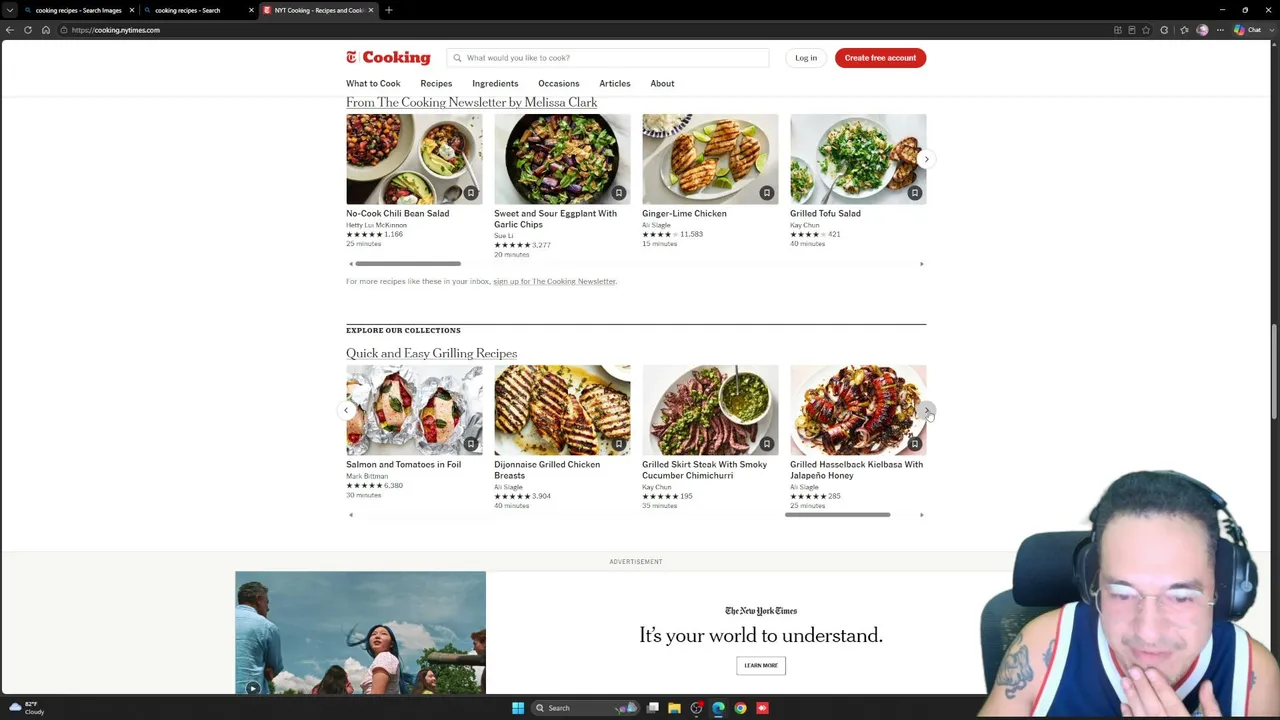
Task: Open browser settings and more menu
Action: [1220, 30]
